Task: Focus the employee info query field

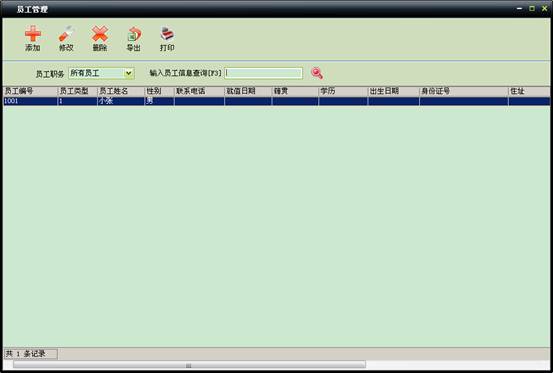Action: [x=263, y=73]
